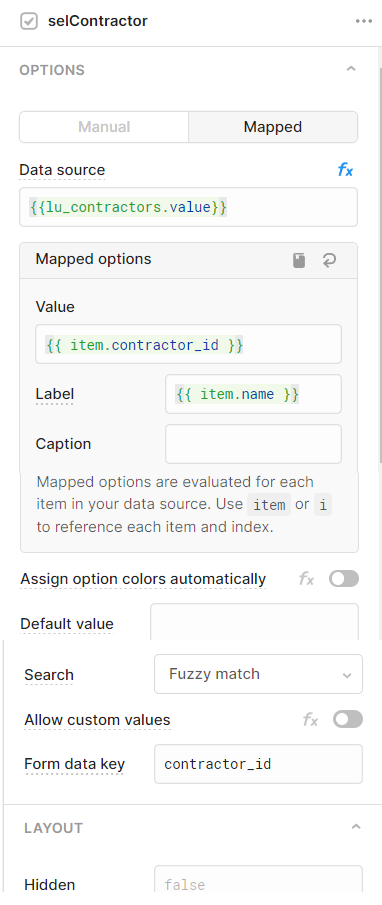Click the Label field with item.name

click(x=253, y=394)
